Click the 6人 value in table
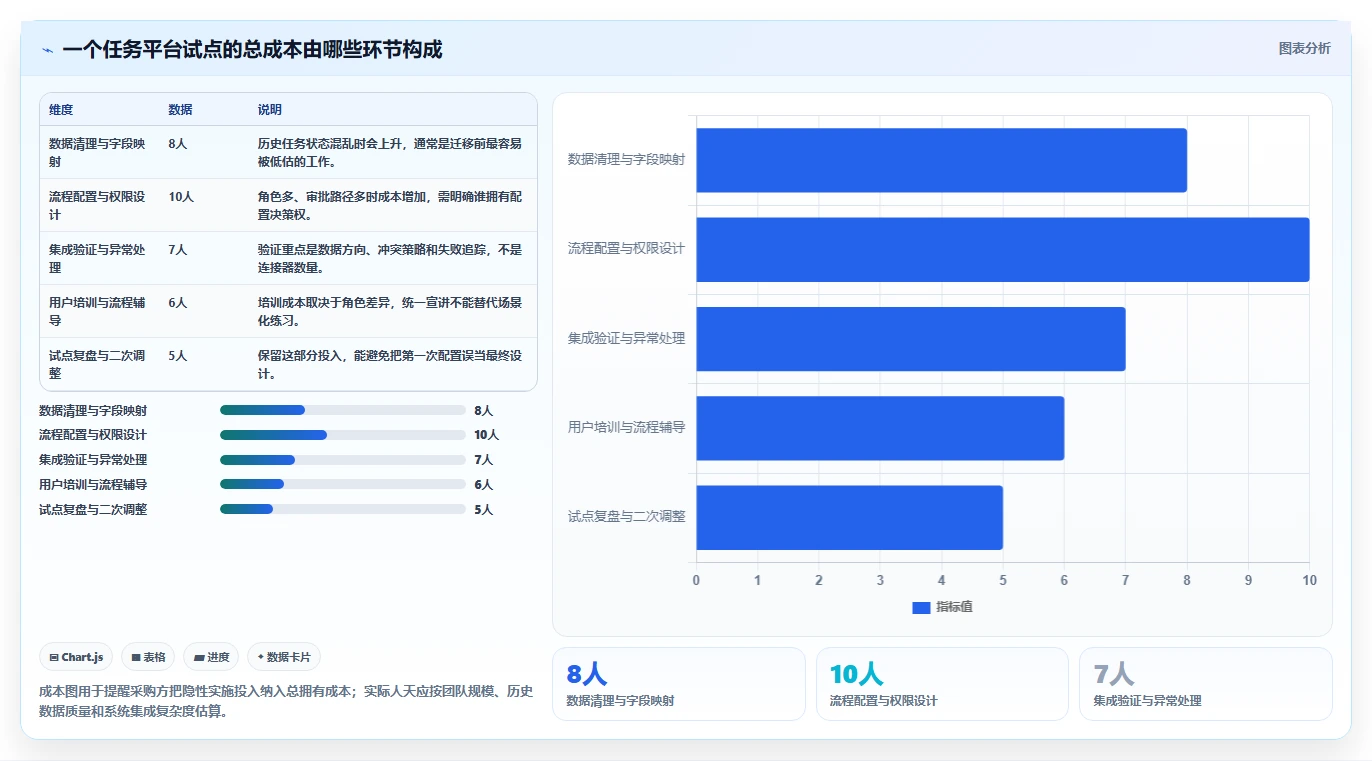 (178, 303)
